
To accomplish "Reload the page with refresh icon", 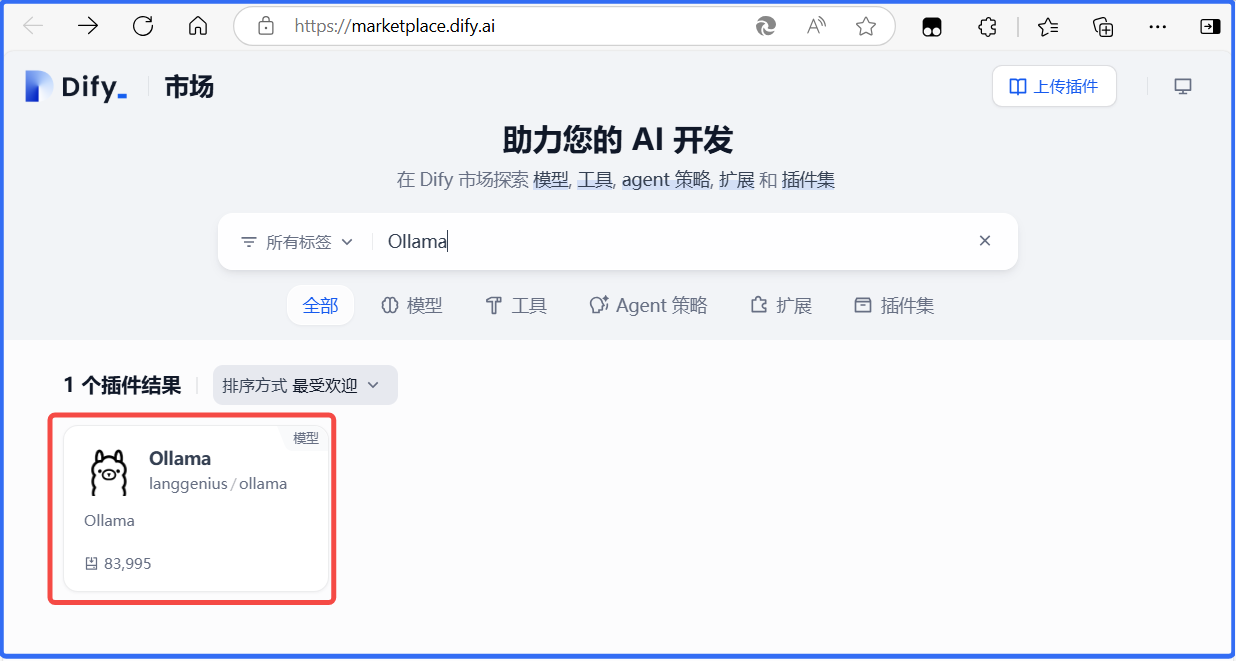I will [143, 26].
